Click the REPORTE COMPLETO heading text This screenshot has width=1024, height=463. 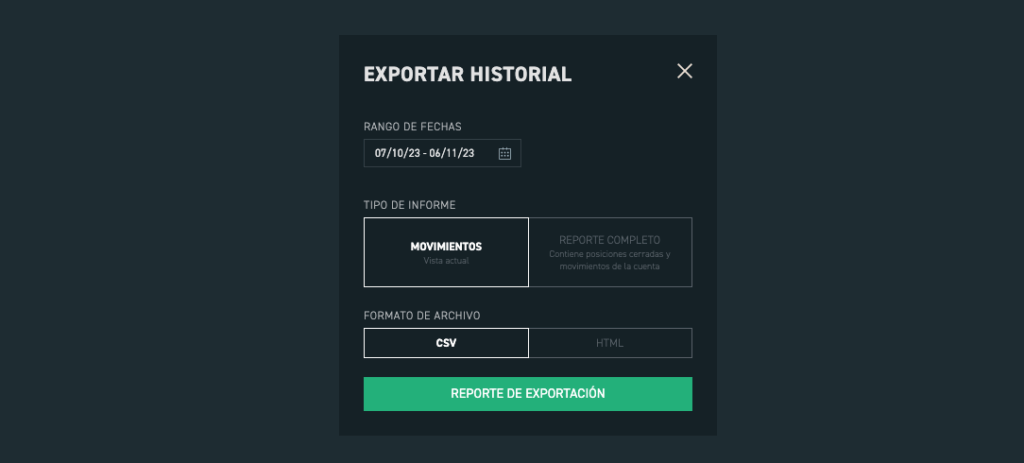(610, 240)
